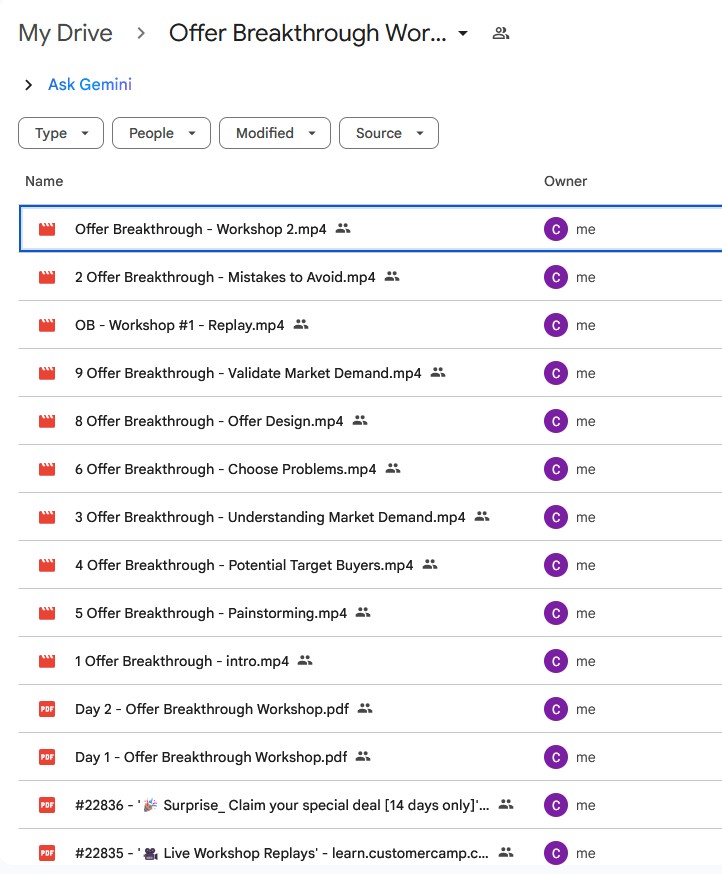Open the Type filter dropdown
722x874 pixels.
[x=61, y=133]
